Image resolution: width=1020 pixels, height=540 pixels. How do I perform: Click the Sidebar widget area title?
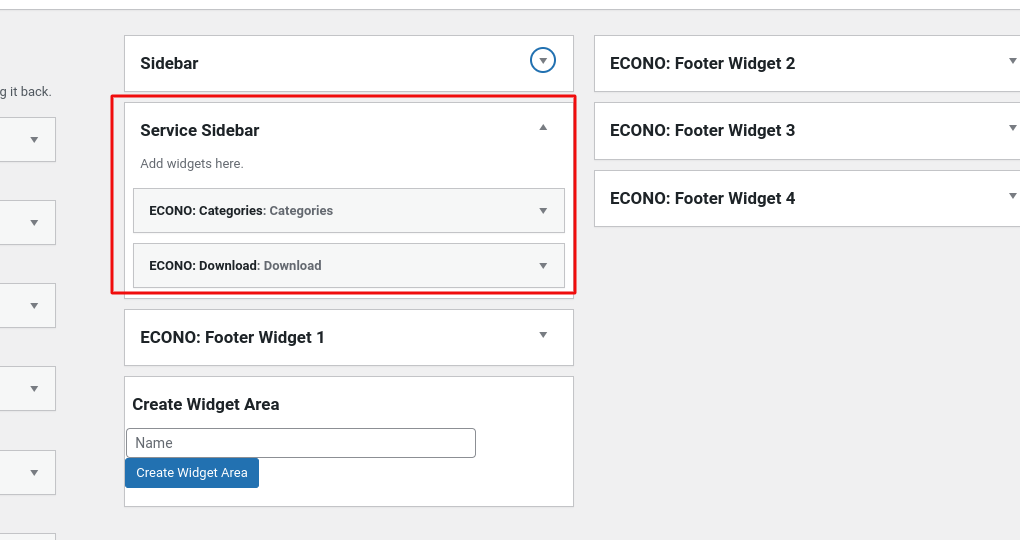(x=169, y=63)
